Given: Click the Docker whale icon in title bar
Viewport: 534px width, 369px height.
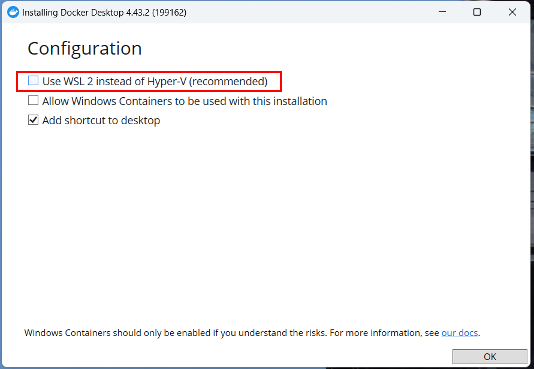Looking at the screenshot, I should tap(13, 13).
